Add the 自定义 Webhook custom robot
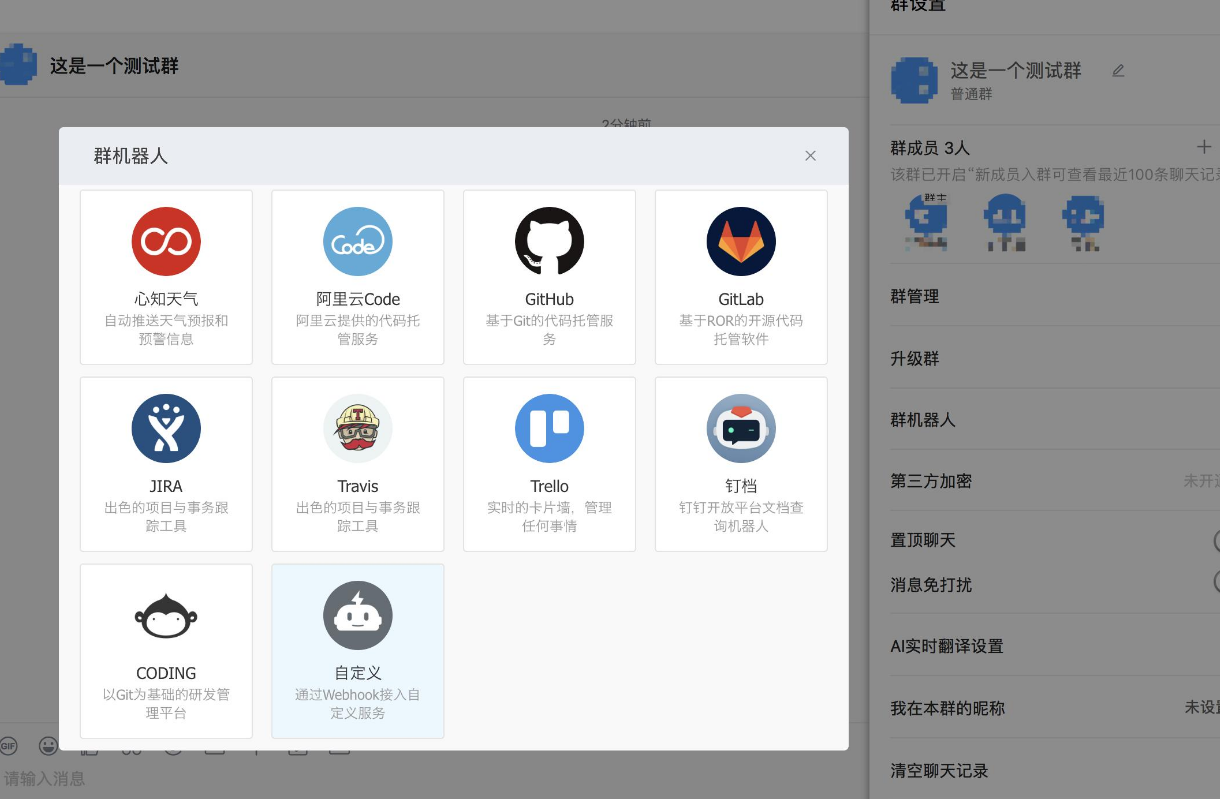This screenshot has height=799, width=1220. 358,615
